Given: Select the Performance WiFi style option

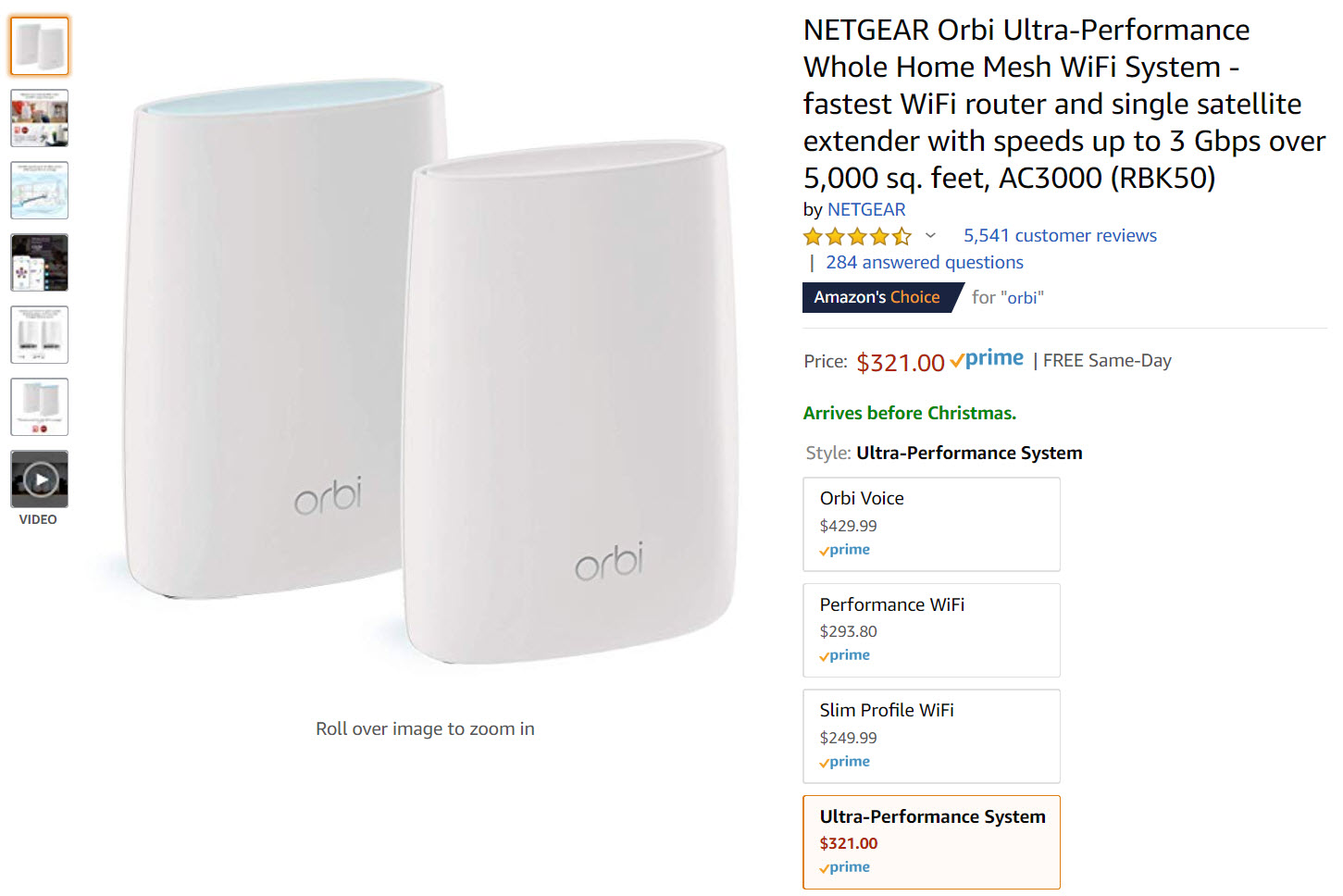Looking at the screenshot, I should click(x=931, y=629).
